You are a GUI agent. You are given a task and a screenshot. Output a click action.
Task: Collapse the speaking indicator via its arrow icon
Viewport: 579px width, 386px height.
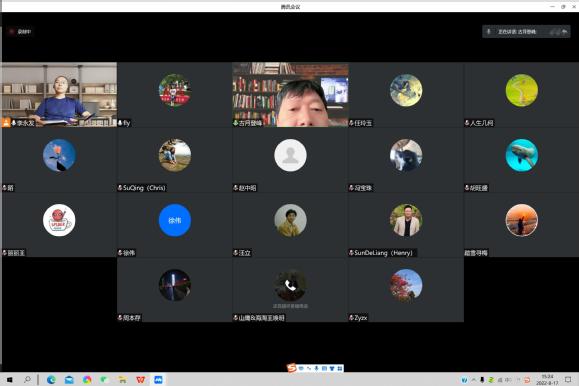(x=565, y=32)
